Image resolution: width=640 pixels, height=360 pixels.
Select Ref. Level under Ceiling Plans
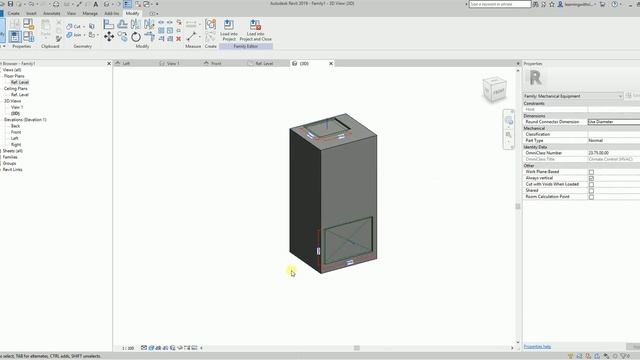20,95
